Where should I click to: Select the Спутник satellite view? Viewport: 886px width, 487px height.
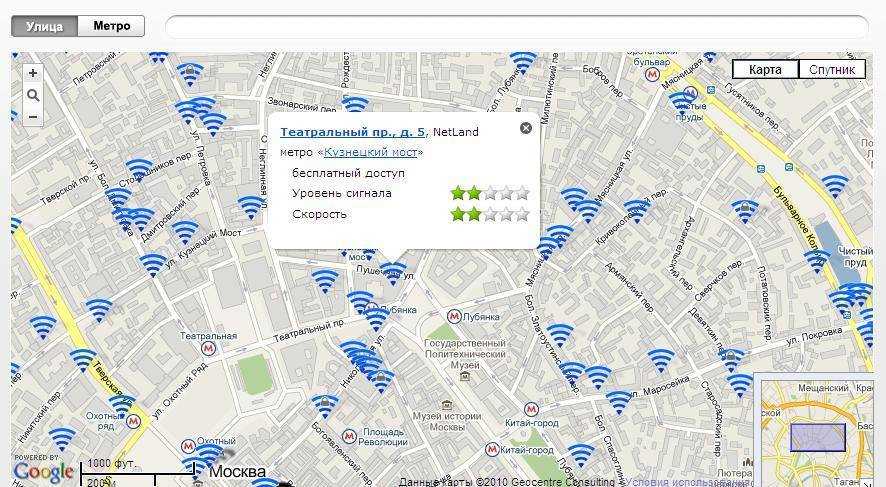tap(832, 69)
